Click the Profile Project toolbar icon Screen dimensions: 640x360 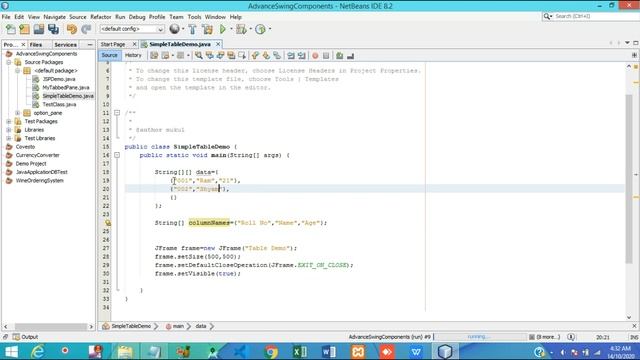[260, 29]
